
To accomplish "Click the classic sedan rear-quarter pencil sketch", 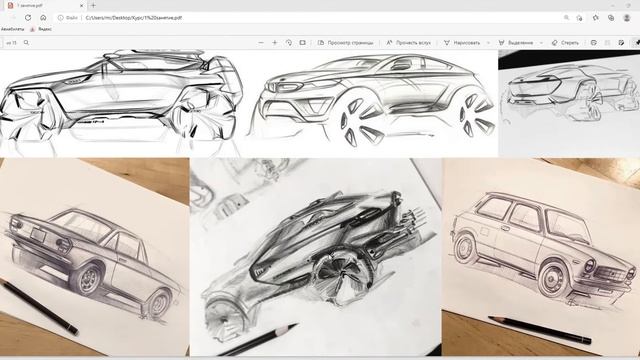I will pos(94,257).
